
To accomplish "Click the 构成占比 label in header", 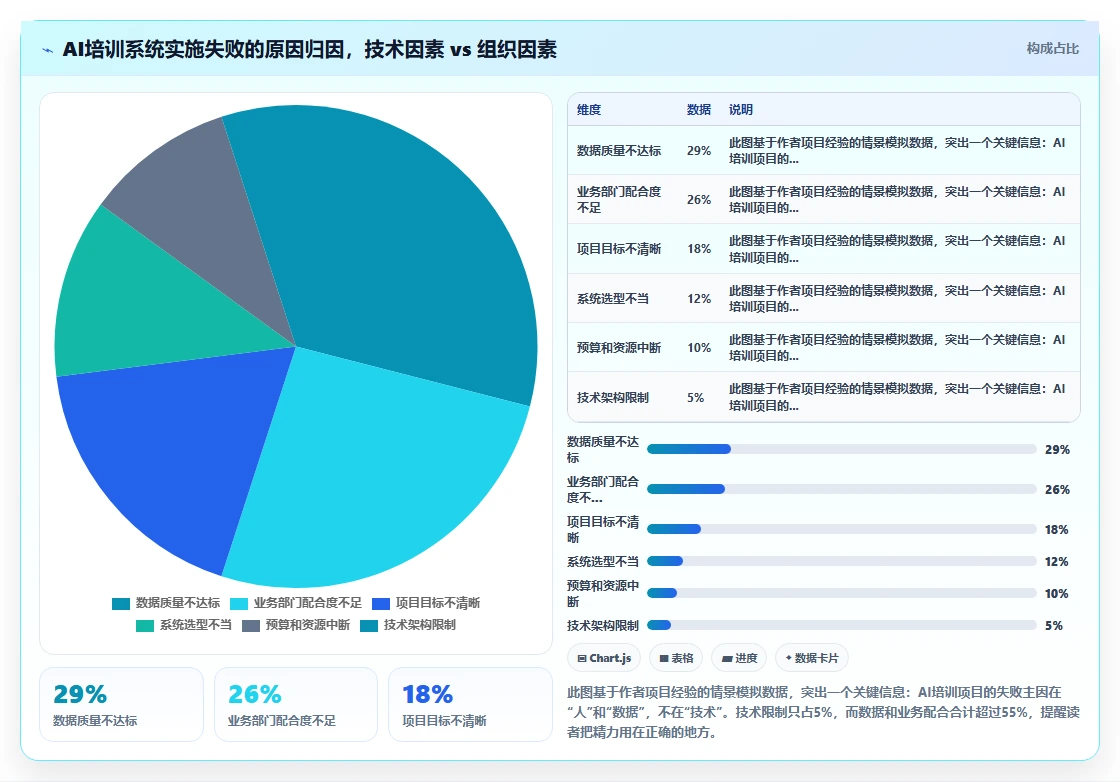I will (x=1052, y=49).
